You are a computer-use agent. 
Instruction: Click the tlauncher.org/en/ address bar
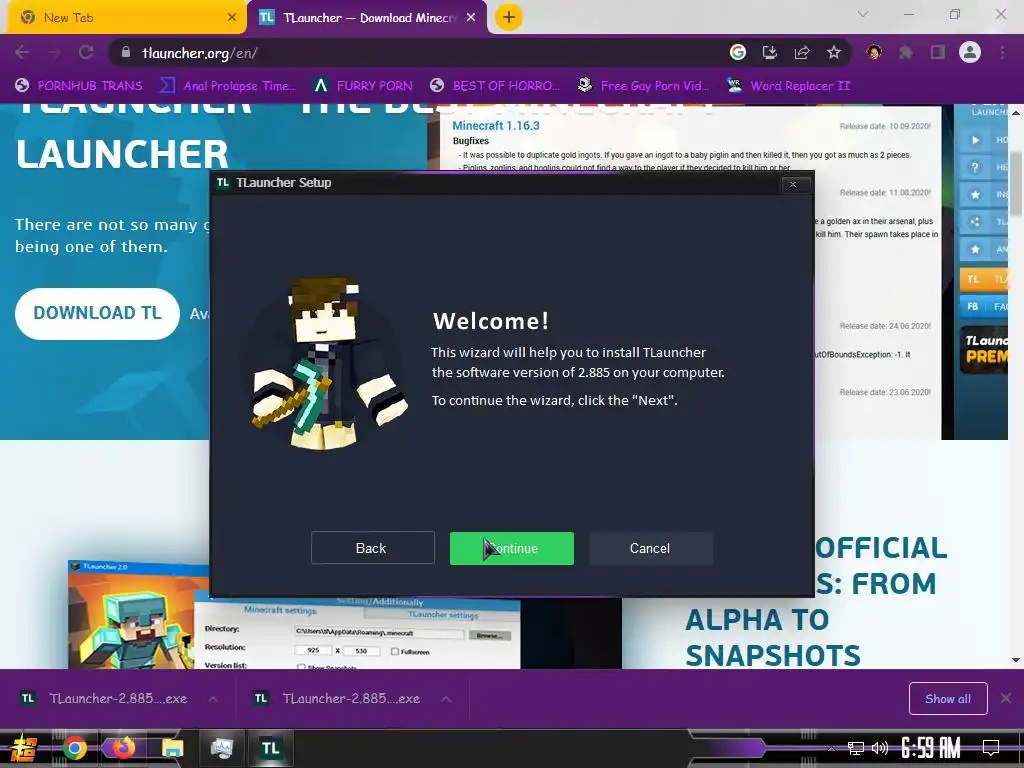(418, 53)
